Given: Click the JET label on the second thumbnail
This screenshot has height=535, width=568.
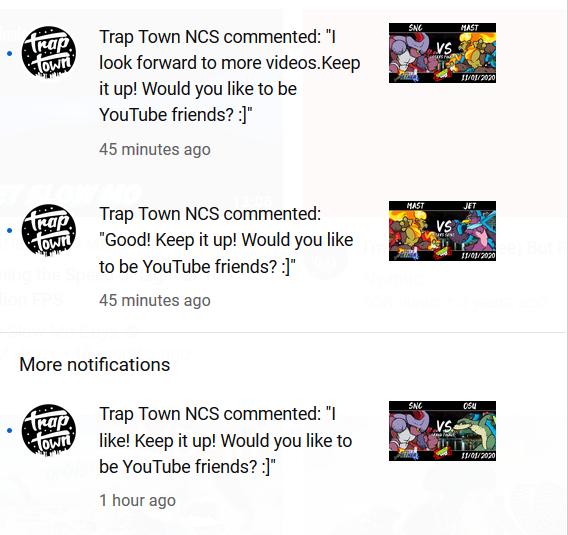Looking at the screenshot, I should coord(469,206).
